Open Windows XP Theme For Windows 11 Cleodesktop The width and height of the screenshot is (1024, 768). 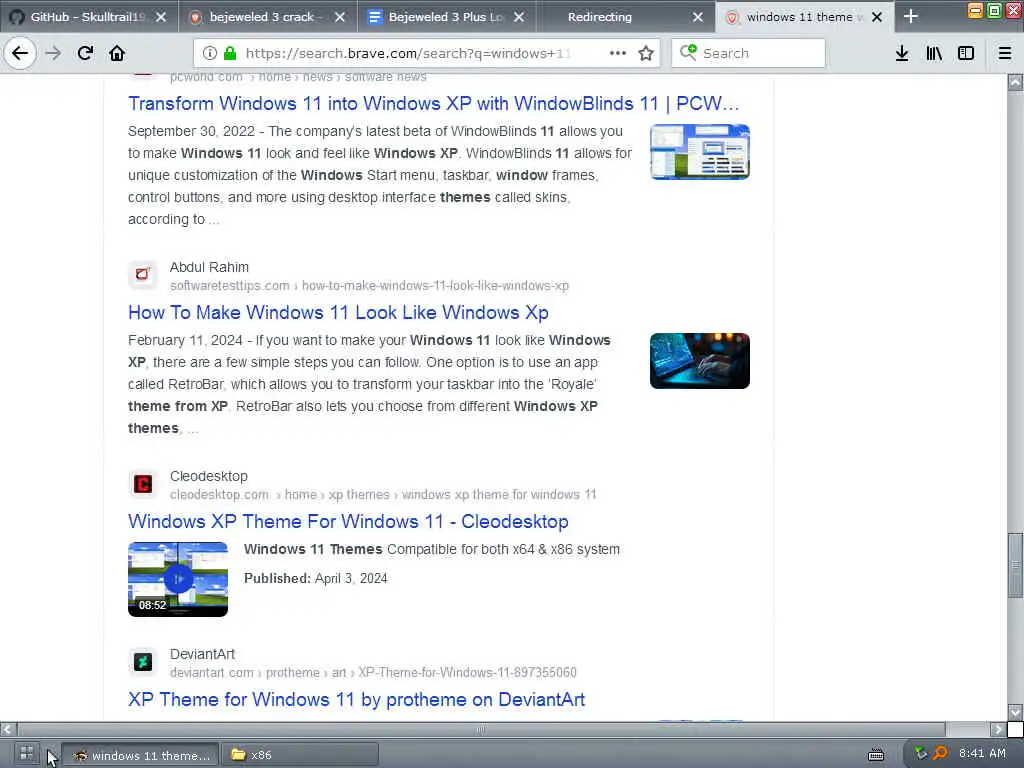348,521
